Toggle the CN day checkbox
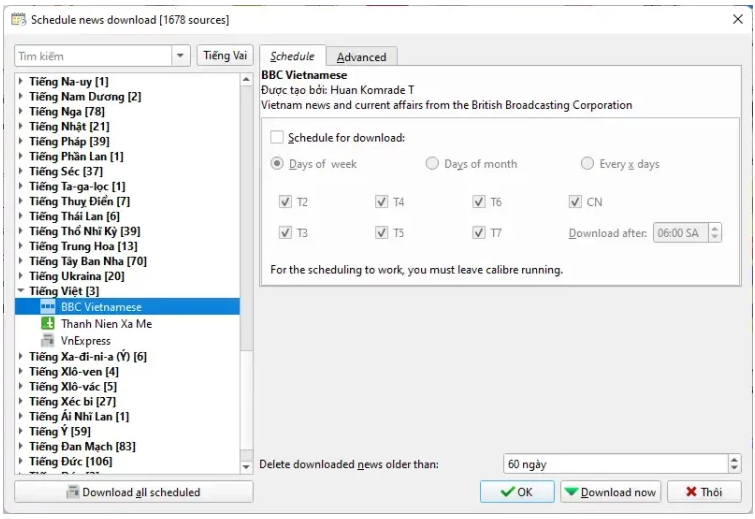755x519 pixels. [x=575, y=202]
